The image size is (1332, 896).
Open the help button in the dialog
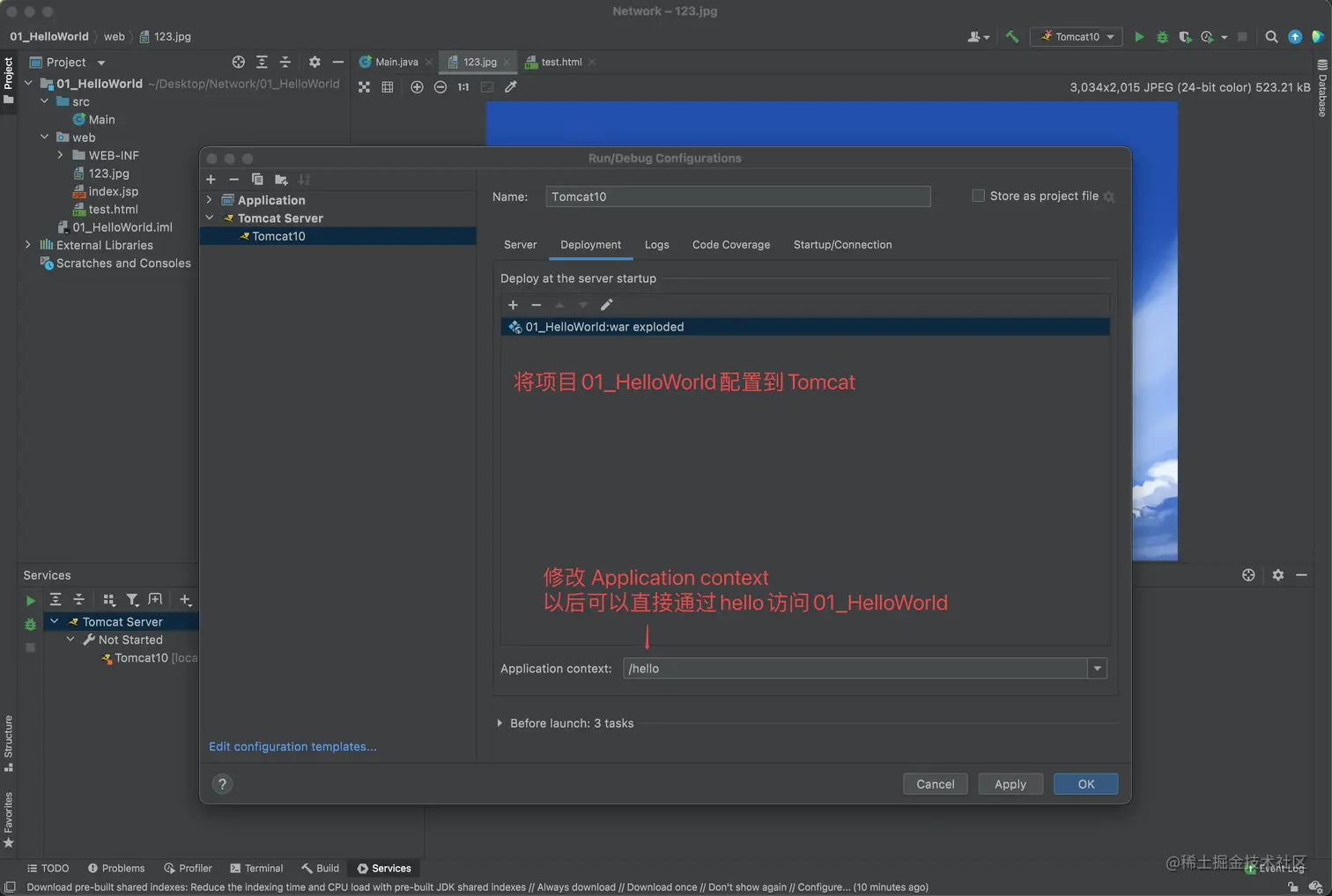222,784
